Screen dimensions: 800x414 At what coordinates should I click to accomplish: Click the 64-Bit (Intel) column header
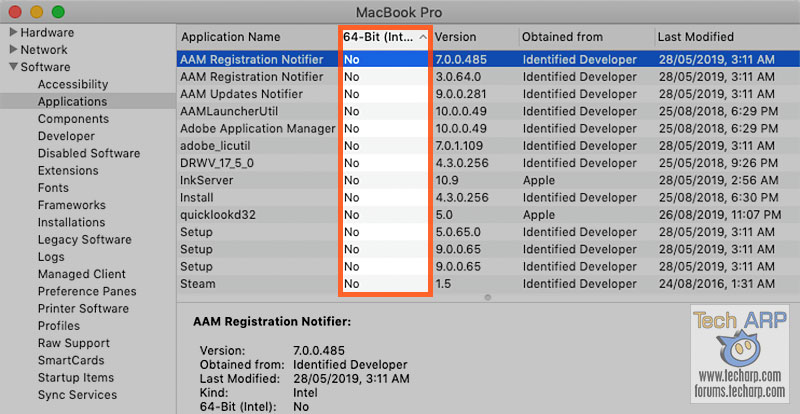[385, 37]
